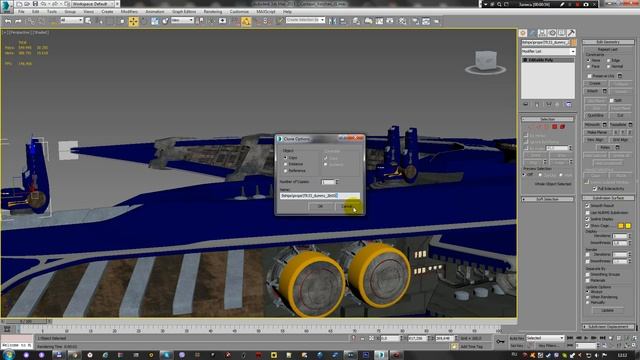The image size is (640, 360).
Task: Open the Modifiers menu
Action: [x=129, y=12]
